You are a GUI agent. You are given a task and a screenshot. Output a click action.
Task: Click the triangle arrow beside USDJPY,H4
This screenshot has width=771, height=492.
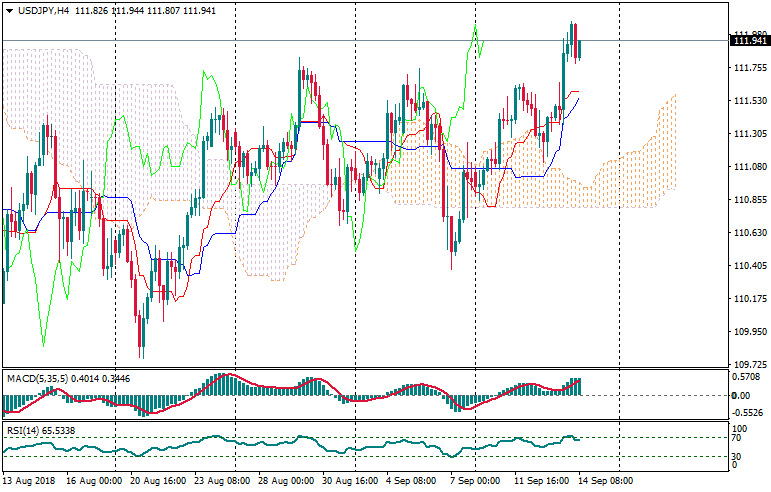9,10
